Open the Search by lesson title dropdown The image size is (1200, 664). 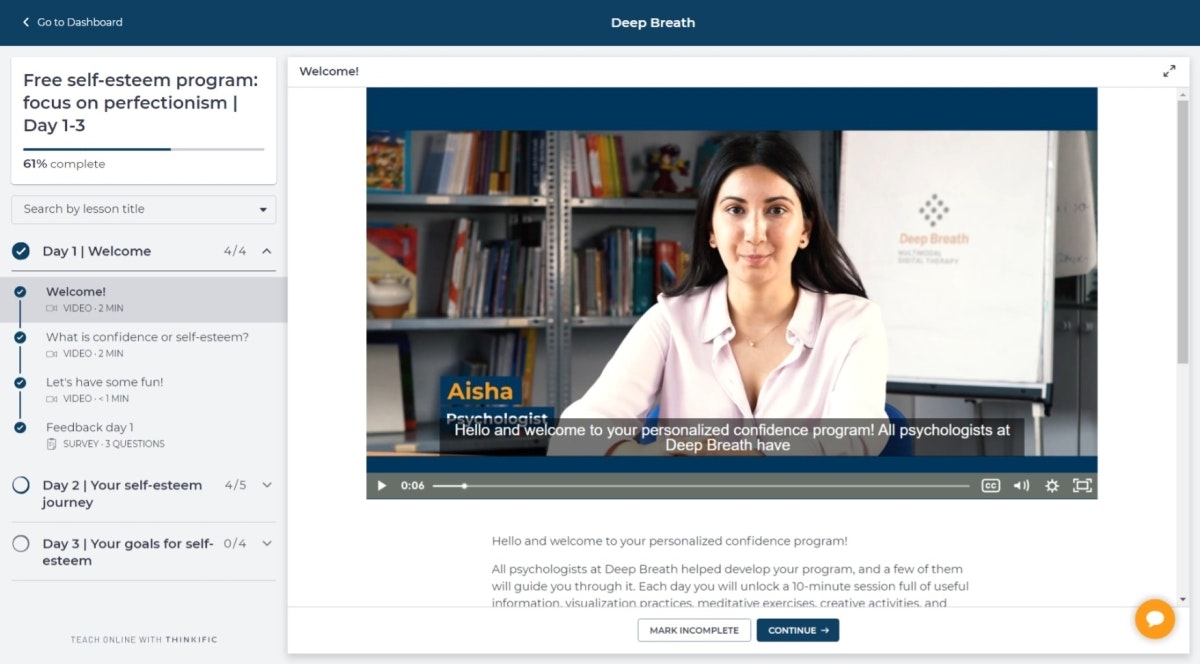tap(144, 209)
